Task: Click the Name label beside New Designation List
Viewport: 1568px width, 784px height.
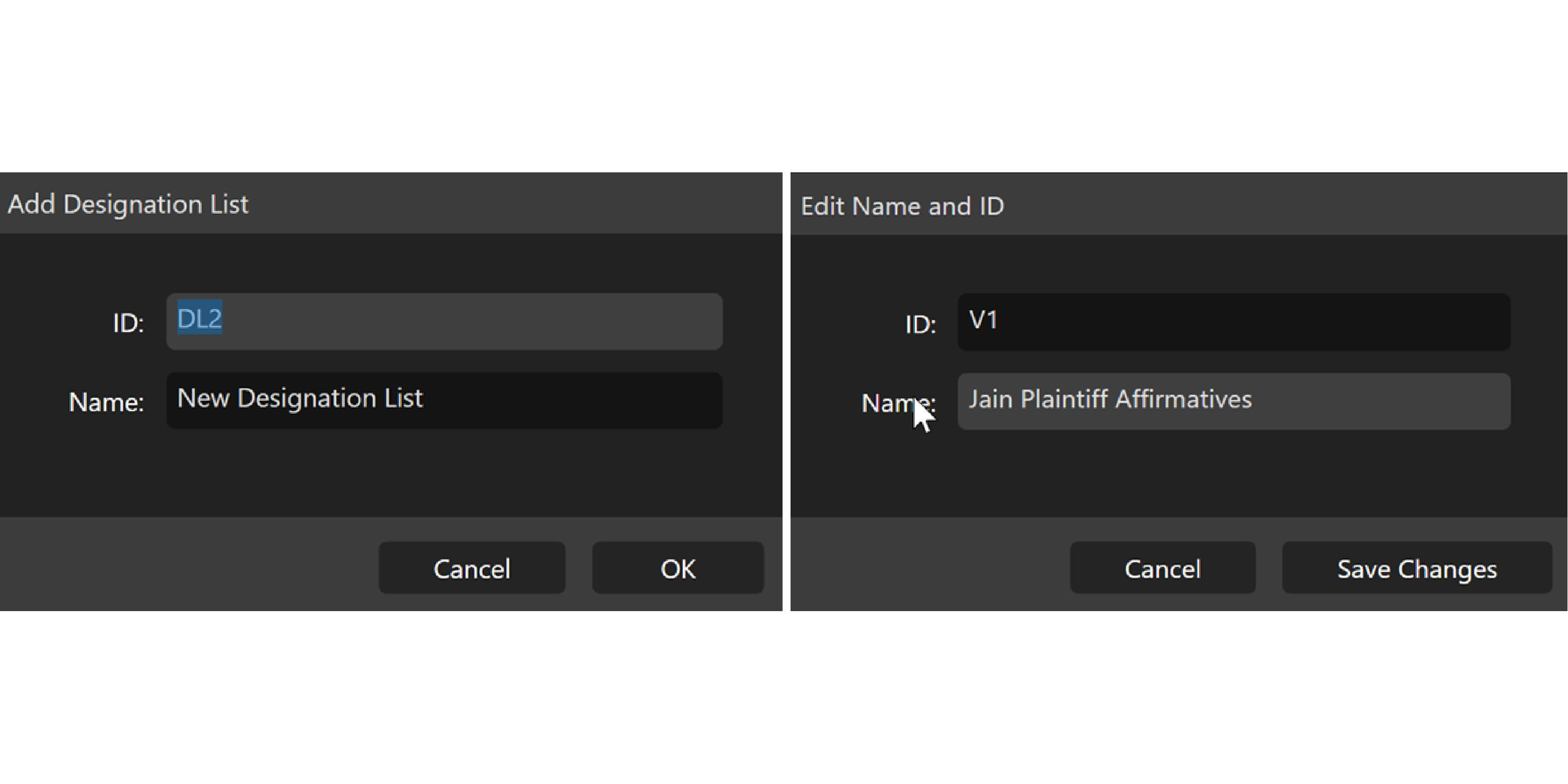Action: [x=107, y=402]
